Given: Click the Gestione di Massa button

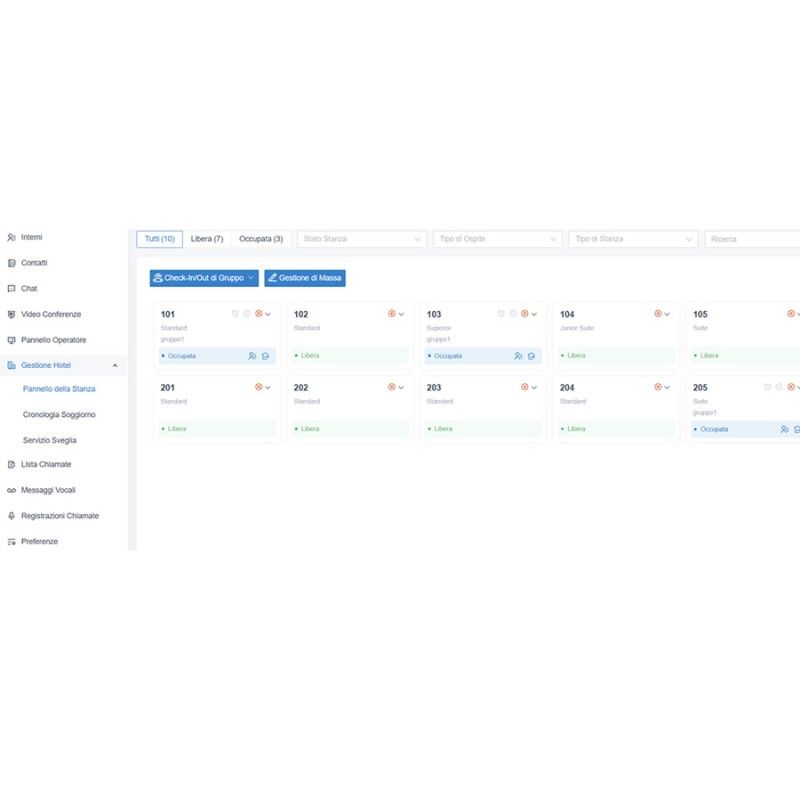Looking at the screenshot, I should pyautogui.click(x=305, y=278).
